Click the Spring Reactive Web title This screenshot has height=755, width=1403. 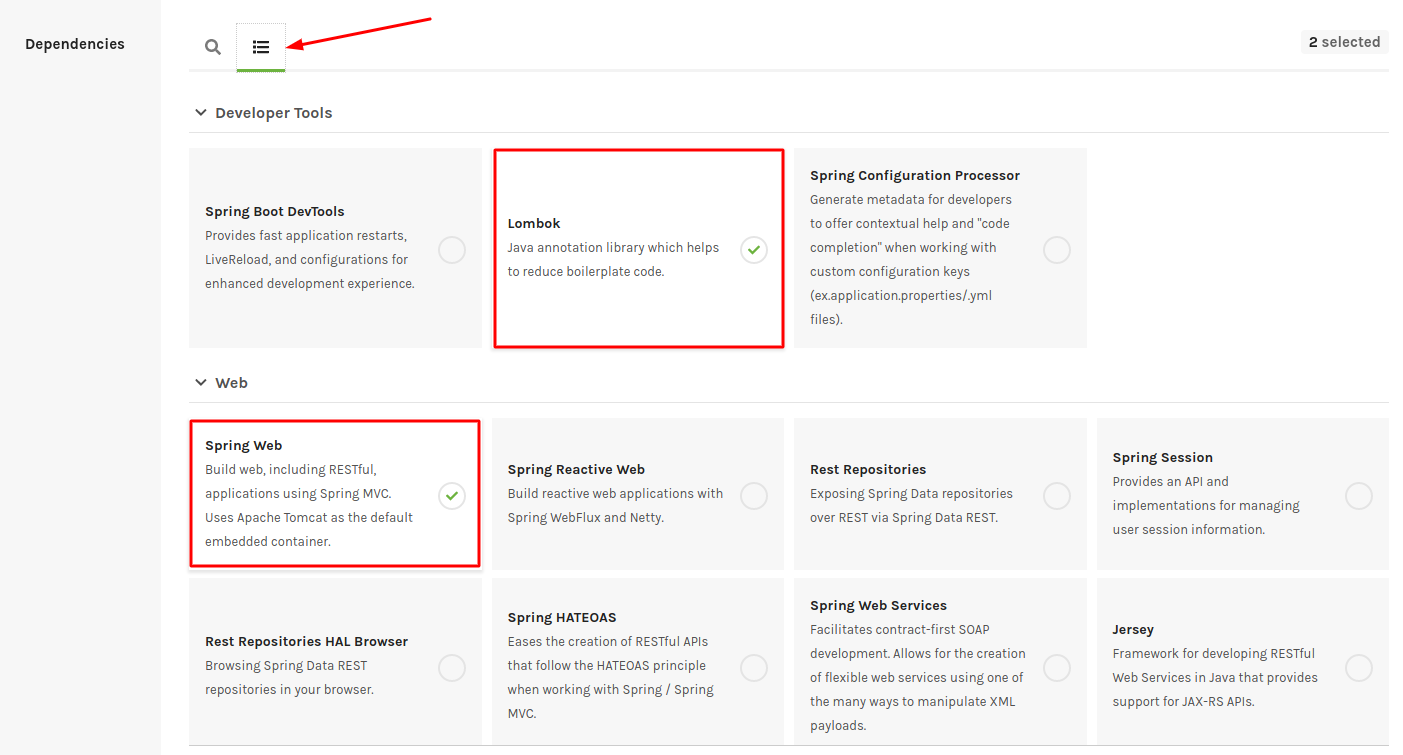tap(576, 470)
